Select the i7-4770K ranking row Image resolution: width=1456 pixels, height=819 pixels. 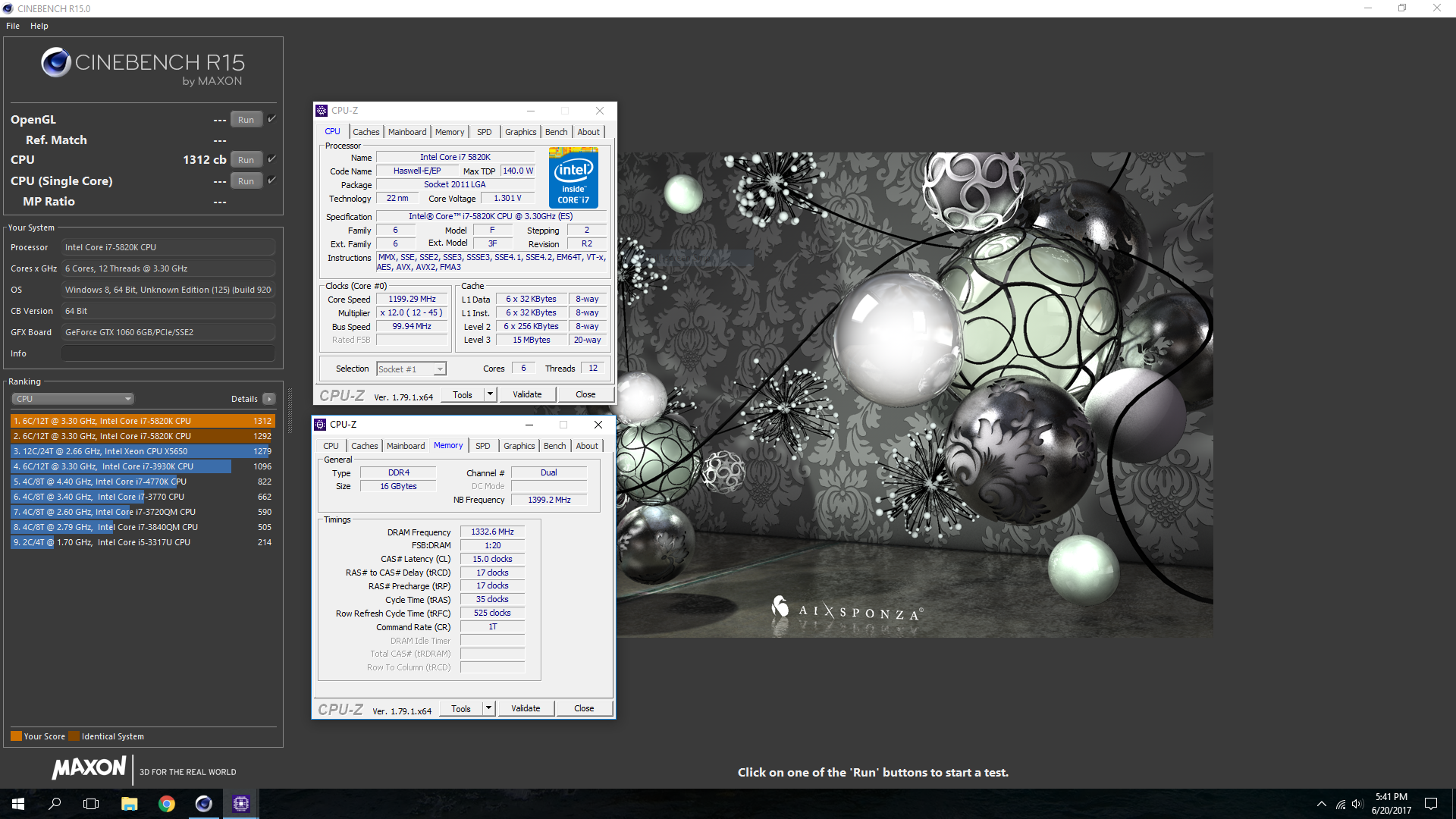click(x=143, y=482)
